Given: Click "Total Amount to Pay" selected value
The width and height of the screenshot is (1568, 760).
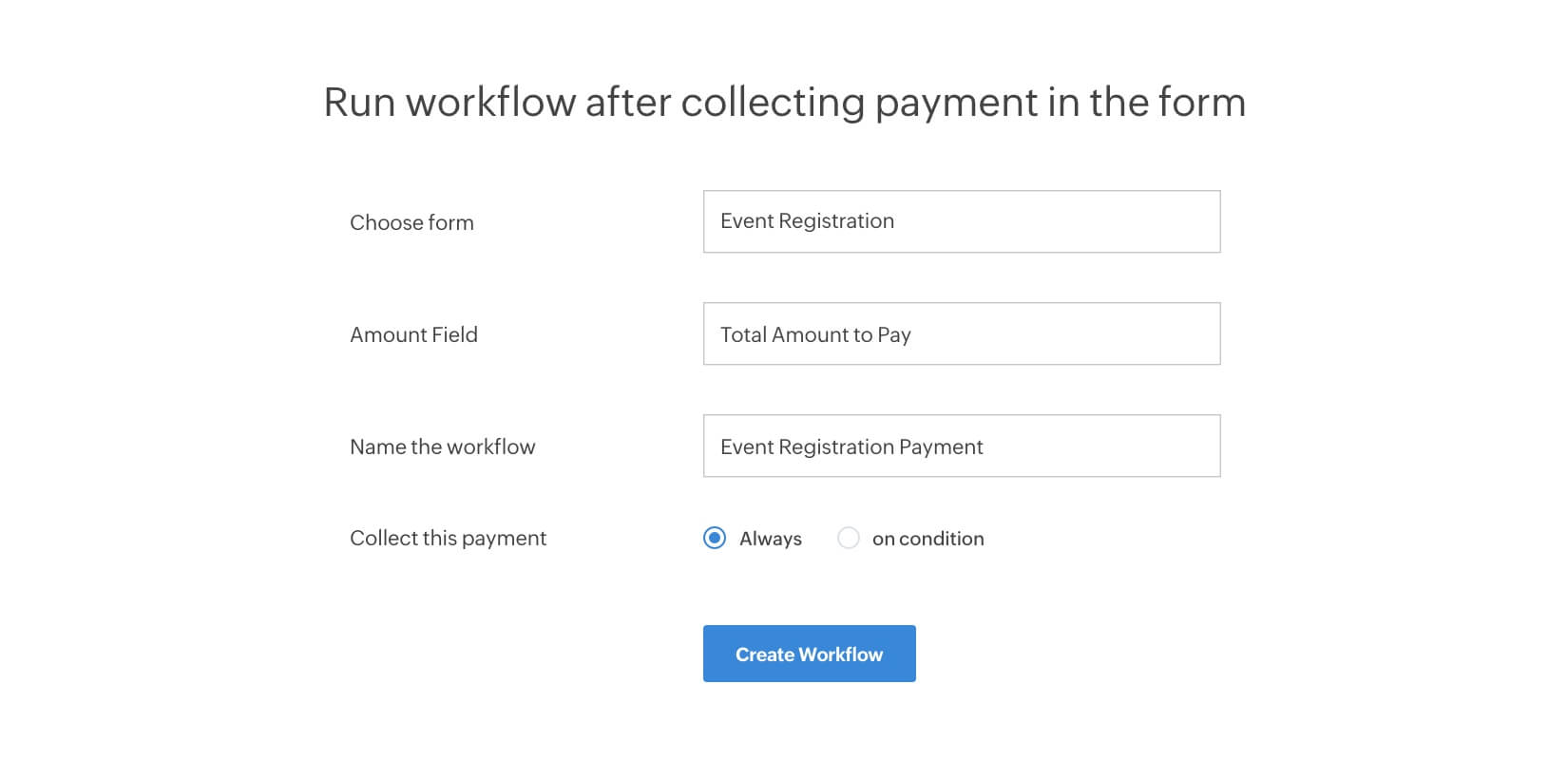Looking at the screenshot, I should pos(815,334).
